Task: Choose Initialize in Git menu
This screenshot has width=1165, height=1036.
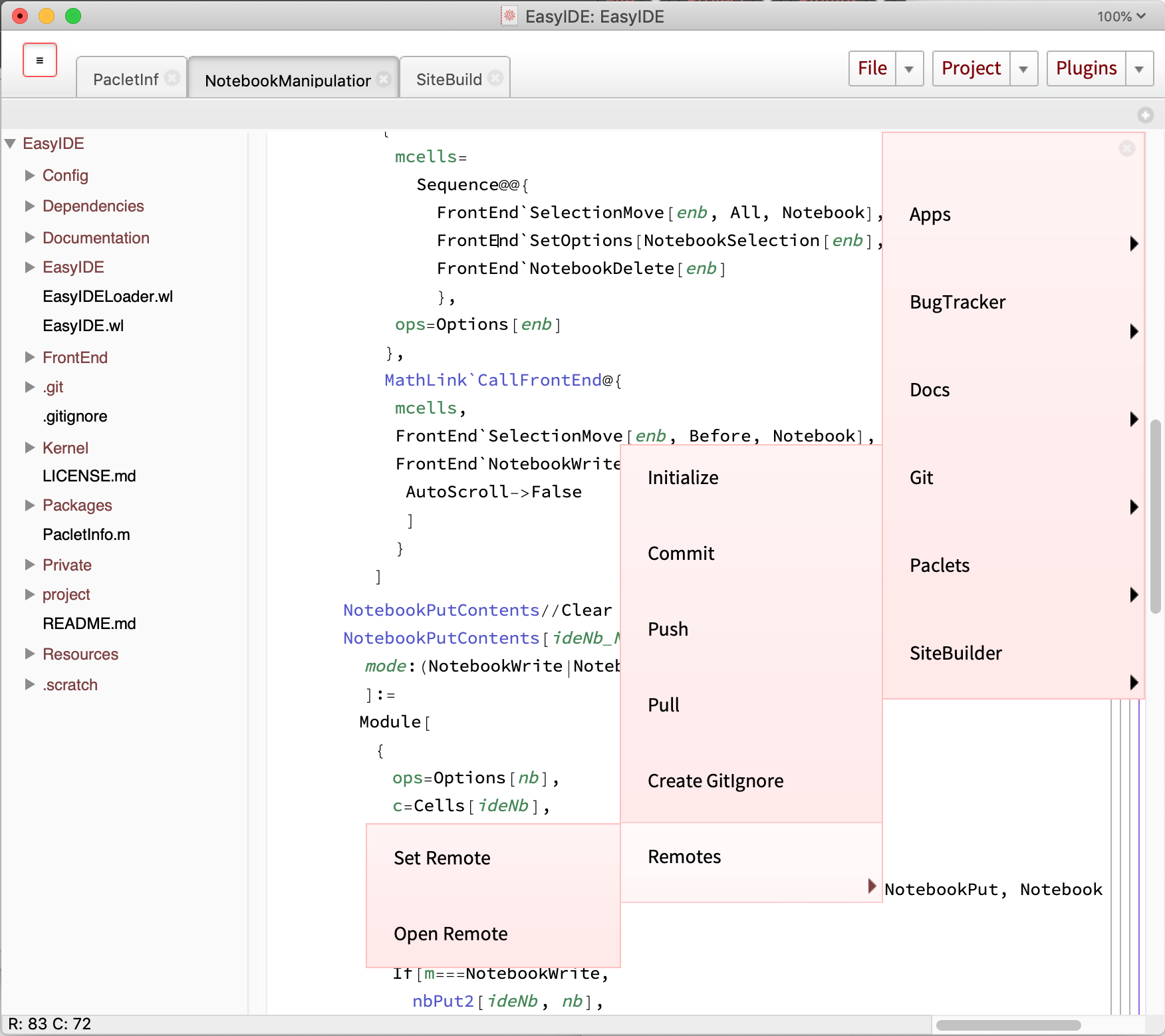Action: coord(751,478)
